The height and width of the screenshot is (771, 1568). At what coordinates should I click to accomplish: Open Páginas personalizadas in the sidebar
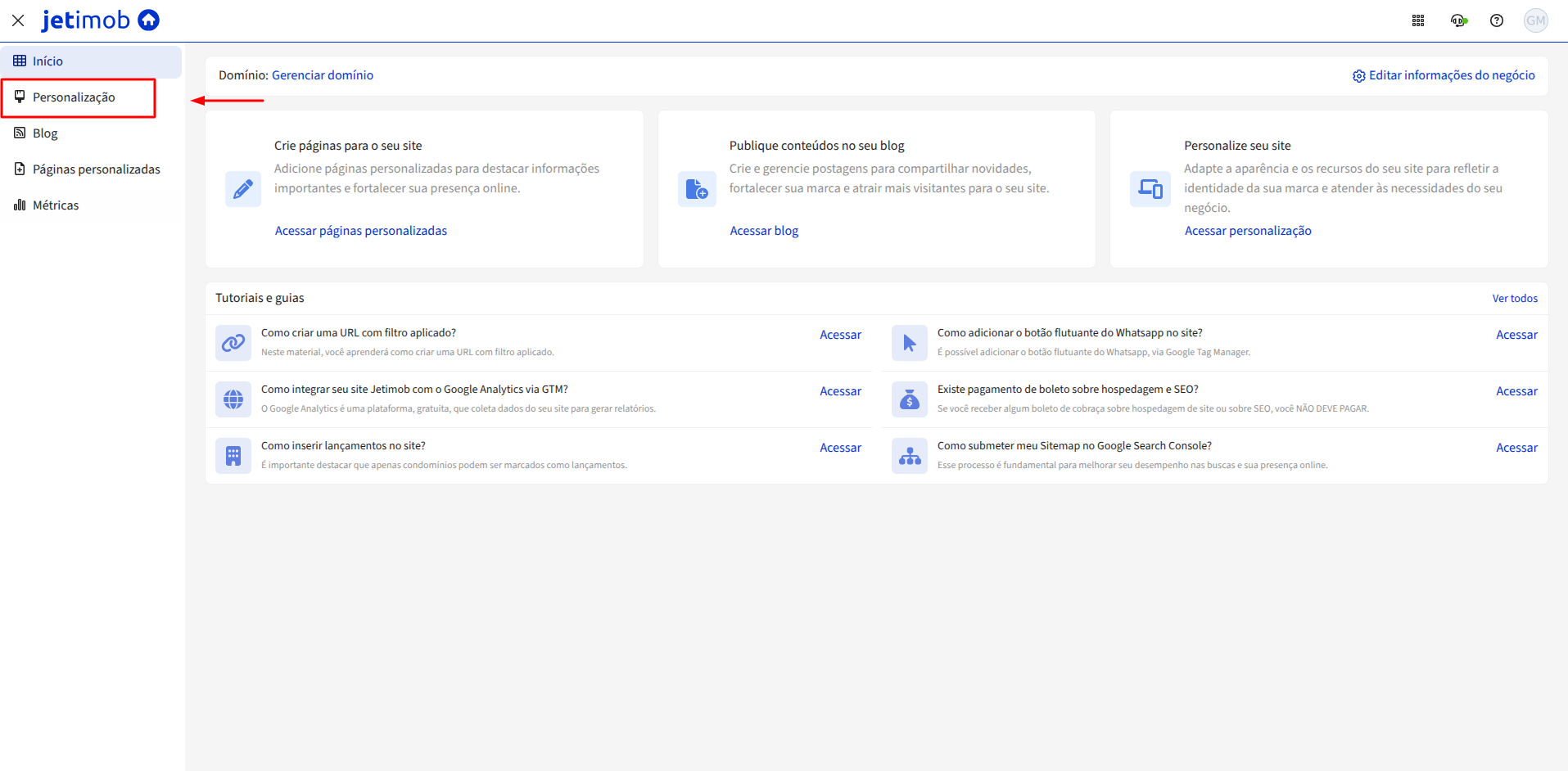91,169
